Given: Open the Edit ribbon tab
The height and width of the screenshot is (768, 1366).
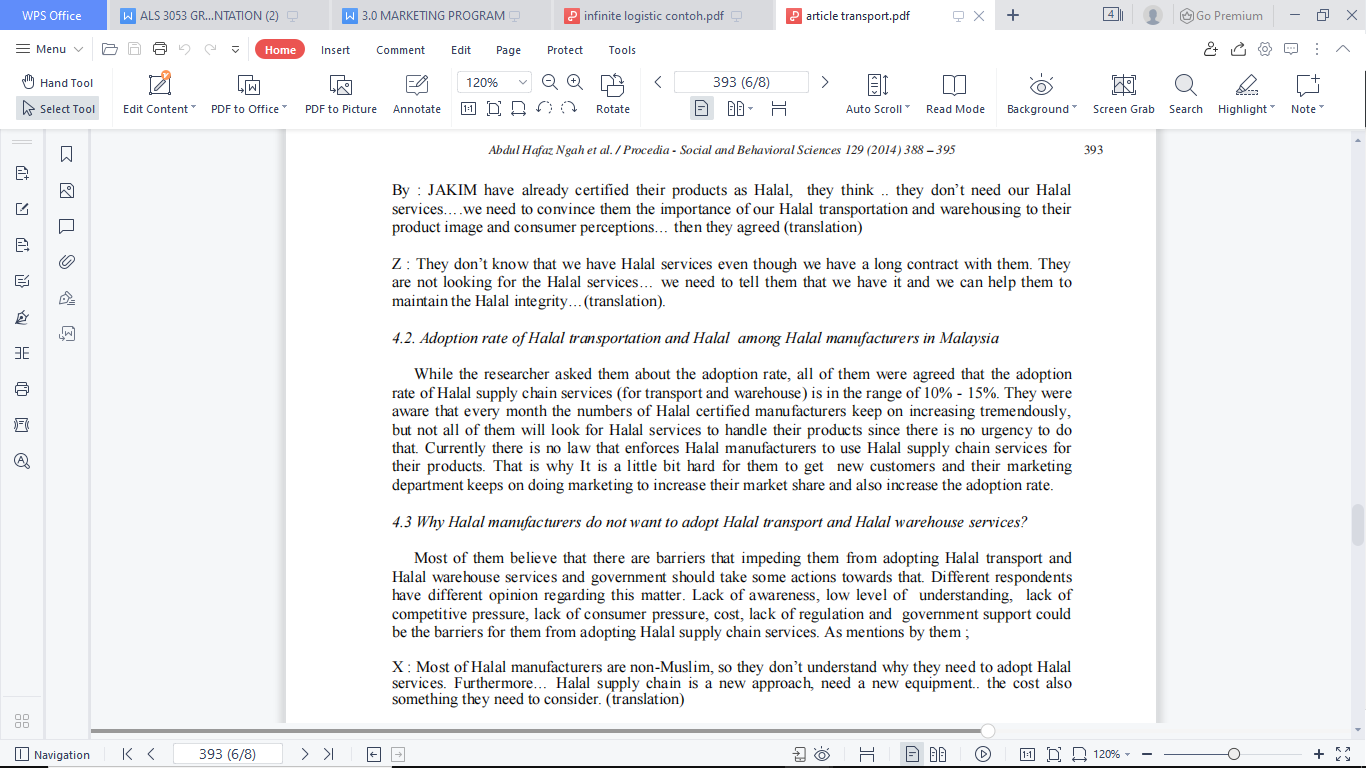Looking at the screenshot, I should pos(461,50).
